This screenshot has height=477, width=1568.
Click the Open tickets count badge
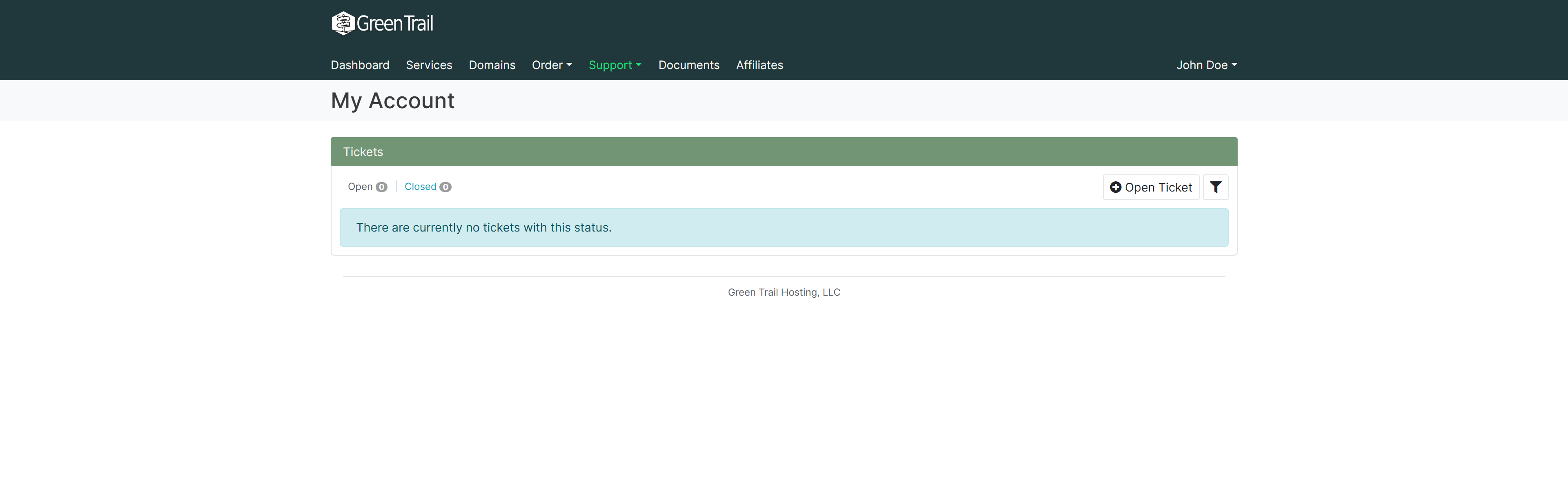click(x=381, y=187)
